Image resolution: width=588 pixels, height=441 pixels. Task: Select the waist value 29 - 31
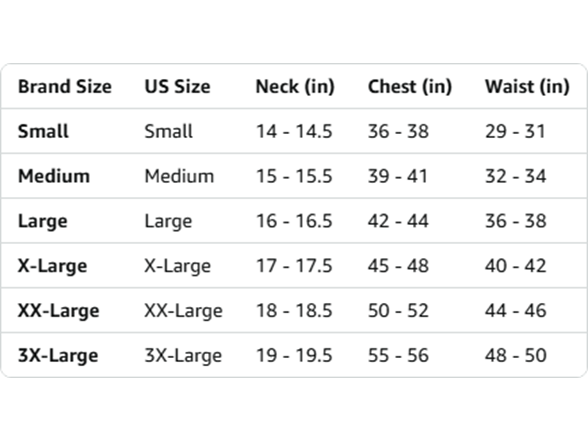coord(515,131)
